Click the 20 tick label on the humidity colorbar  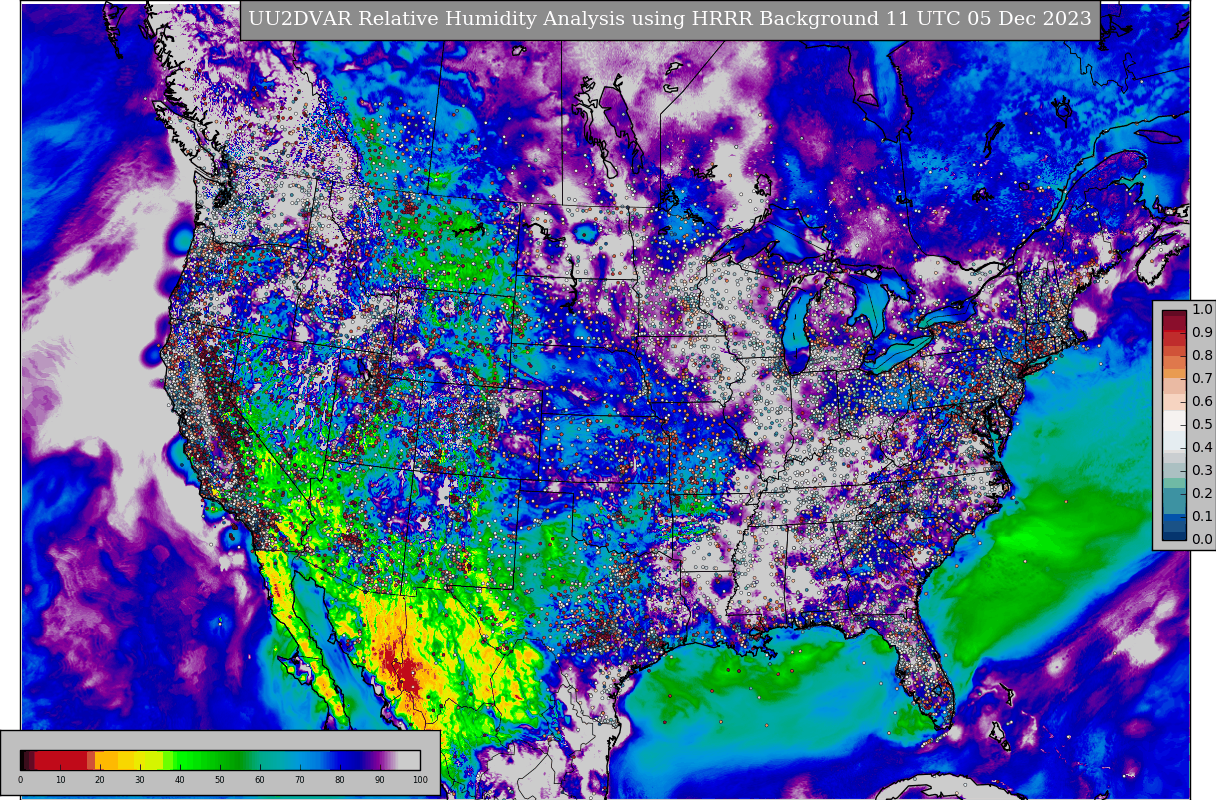tap(100, 780)
